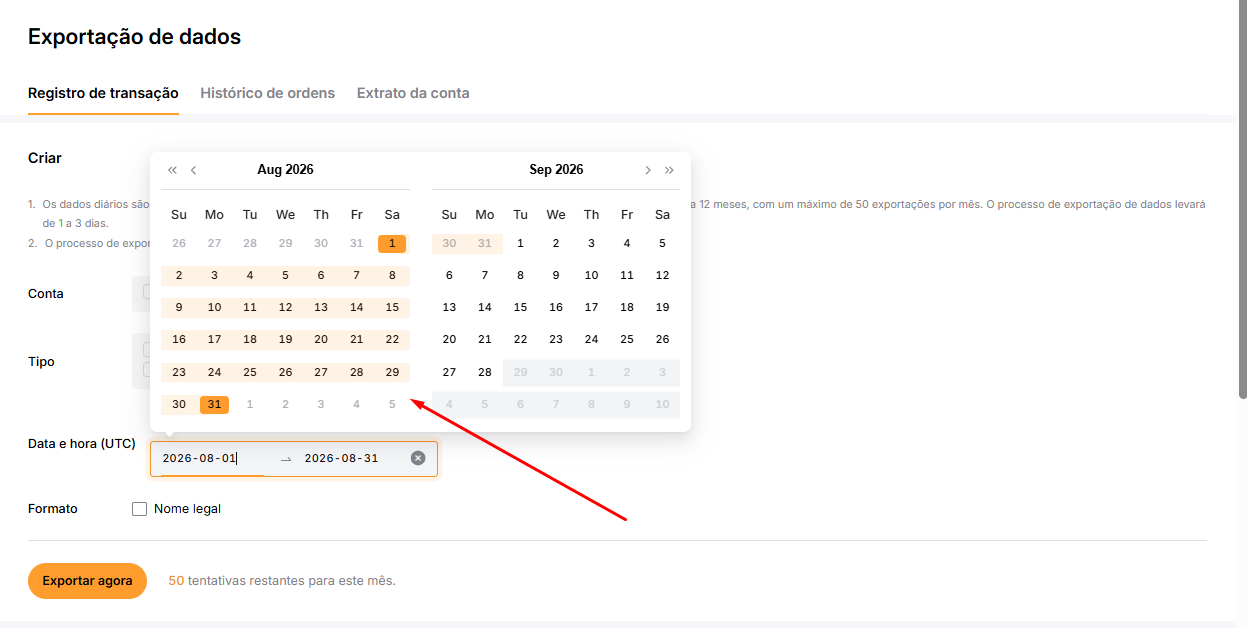Screen dimensions: 1247x628
Task: Select August 29 in the calendar
Action: click(x=392, y=372)
